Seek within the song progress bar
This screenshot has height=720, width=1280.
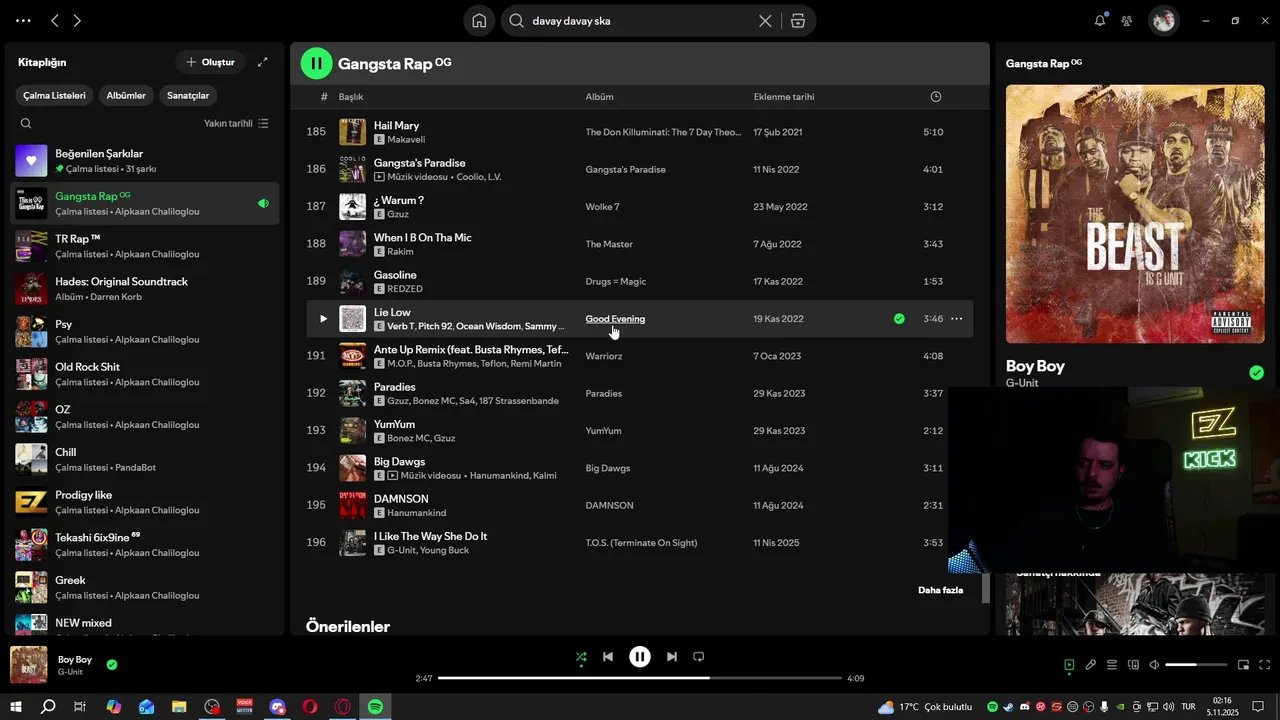(x=640, y=678)
